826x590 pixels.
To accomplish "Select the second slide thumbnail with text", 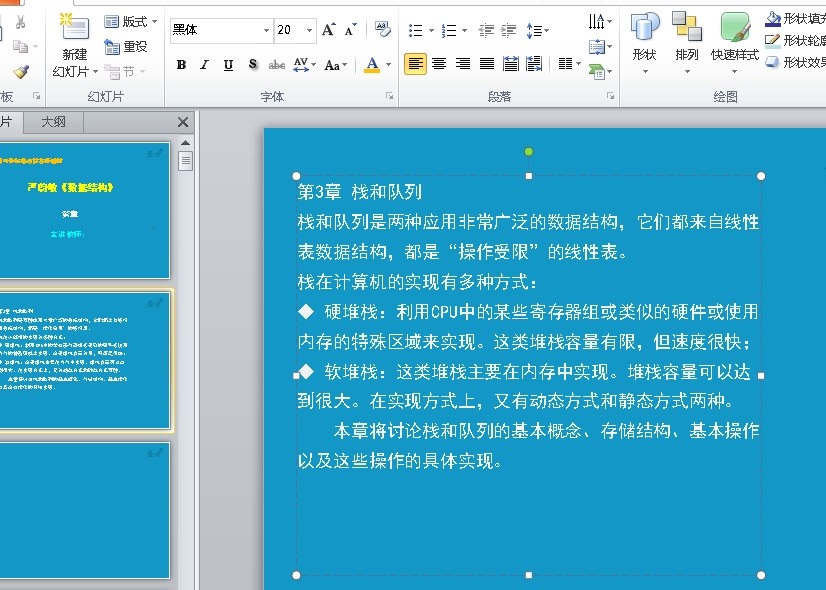I will [84, 360].
